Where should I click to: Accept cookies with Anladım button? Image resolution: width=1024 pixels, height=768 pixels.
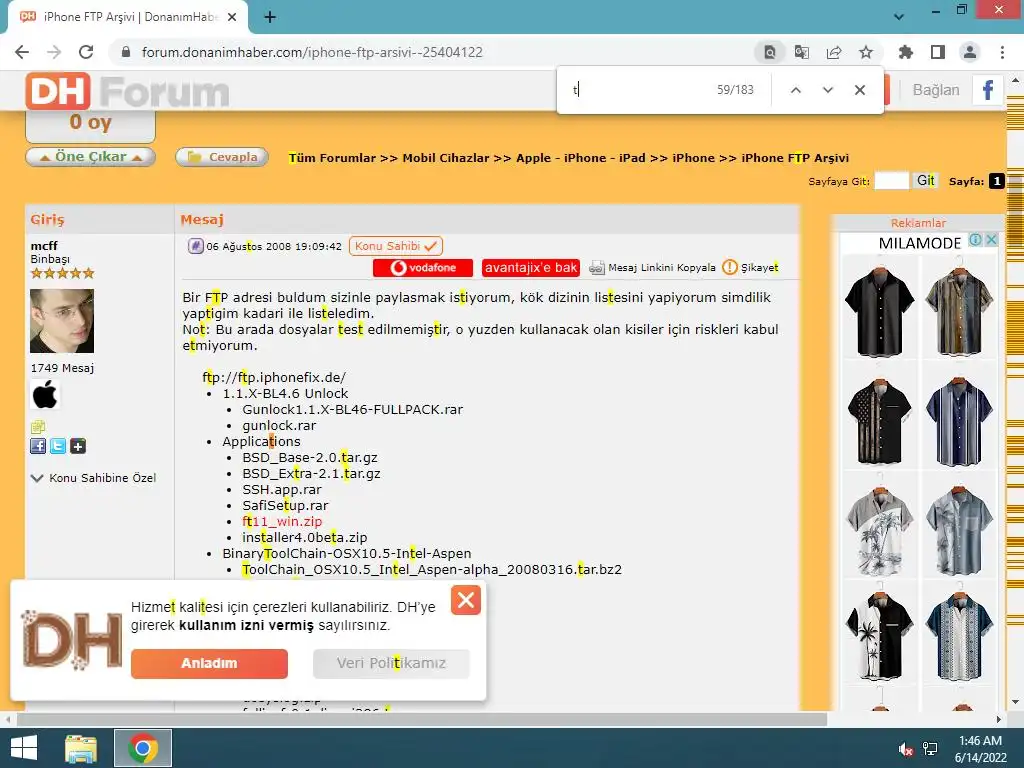tap(209, 664)
